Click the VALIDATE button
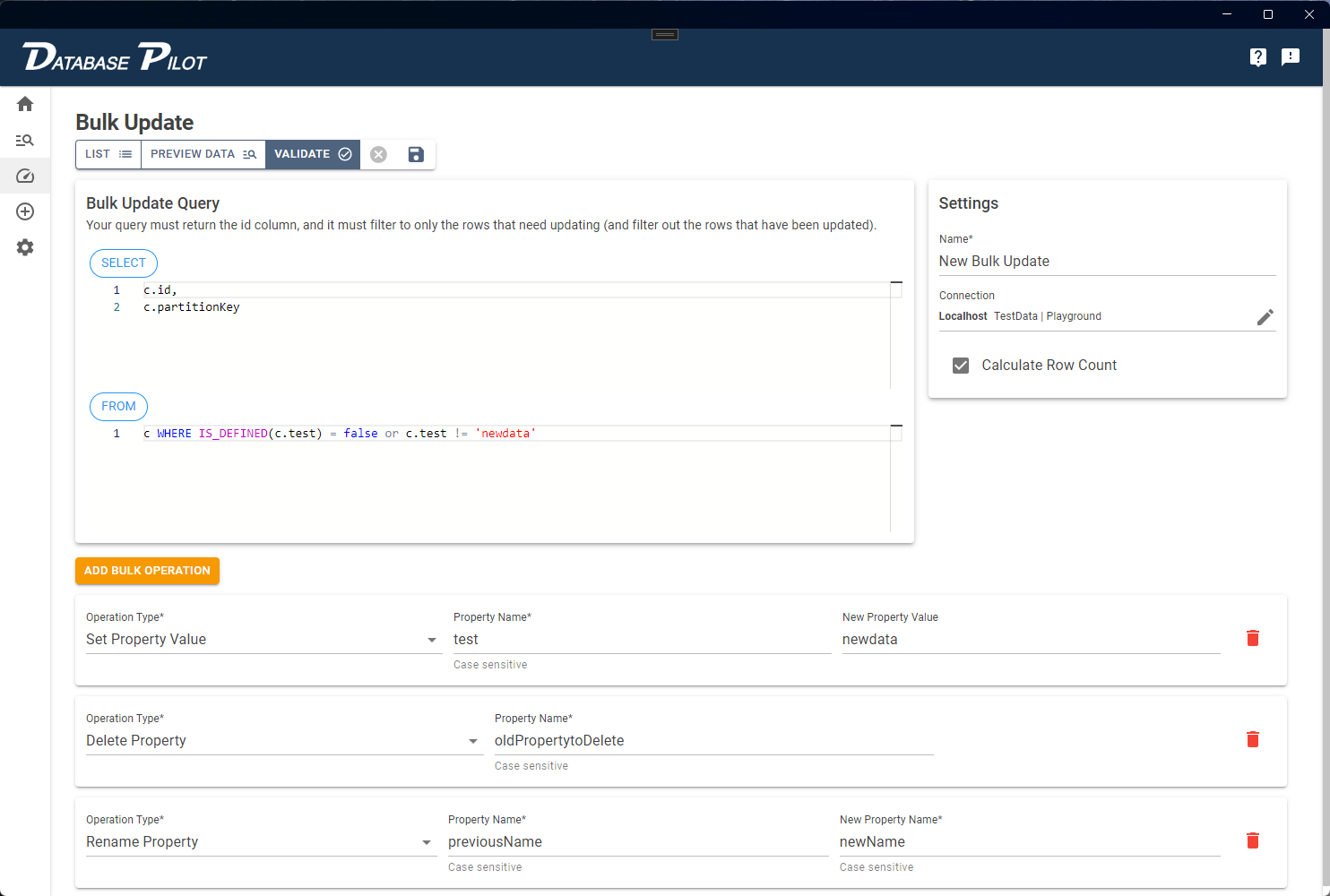The image size is (1330, 896). pos(313,154)
